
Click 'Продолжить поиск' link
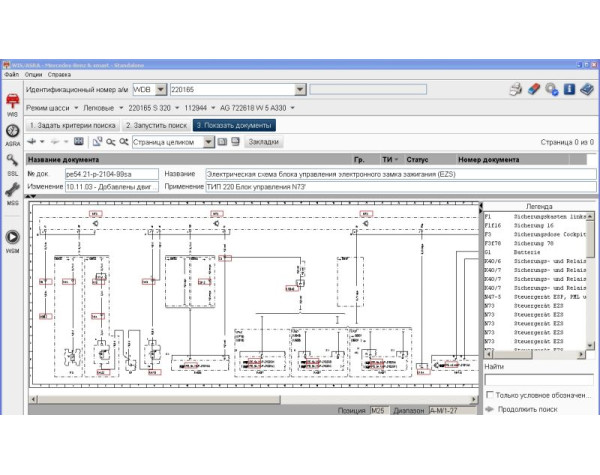[526, 408]
